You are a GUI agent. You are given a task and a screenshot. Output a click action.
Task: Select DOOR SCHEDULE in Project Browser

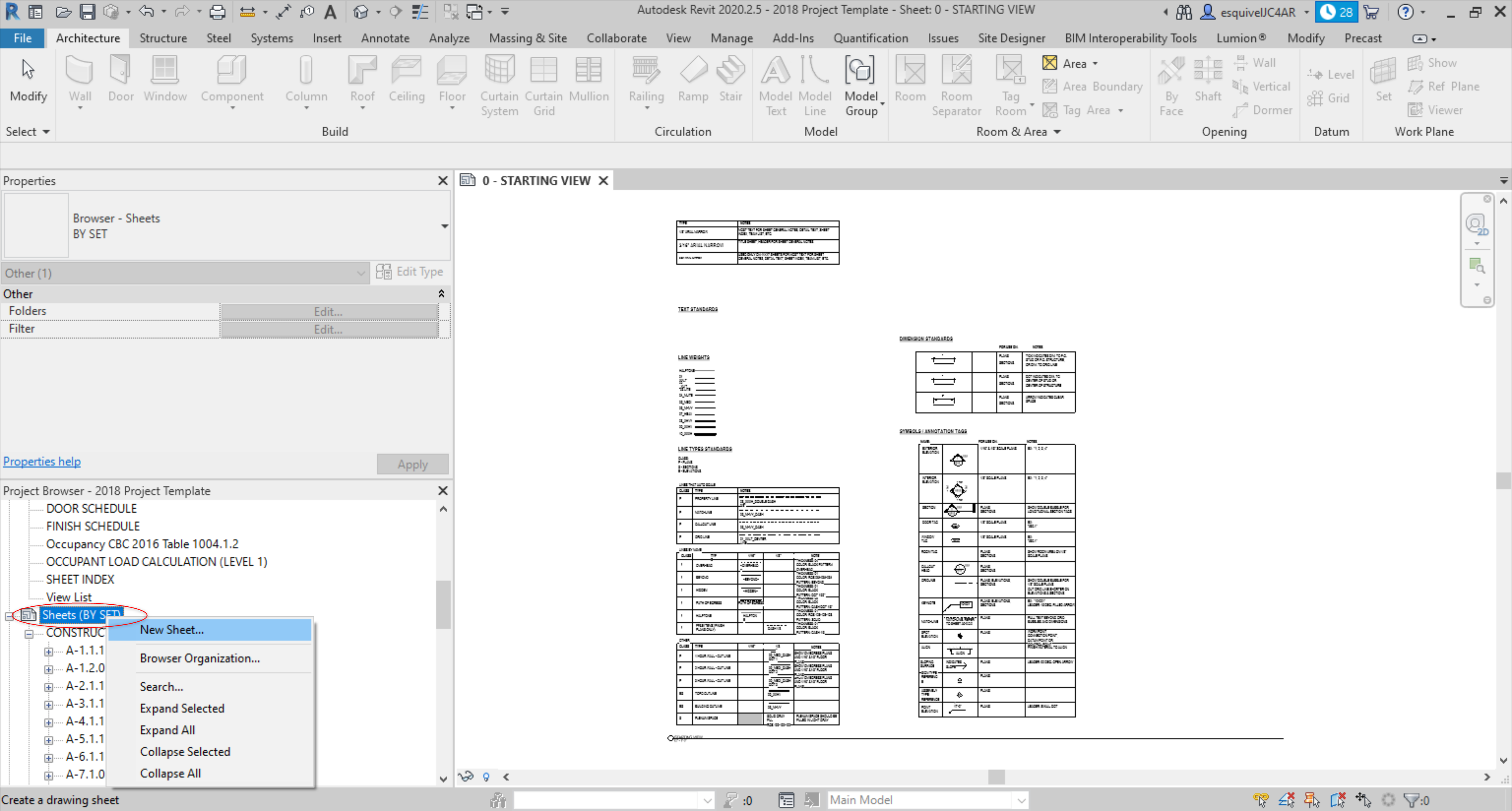[x=92, y=508]
